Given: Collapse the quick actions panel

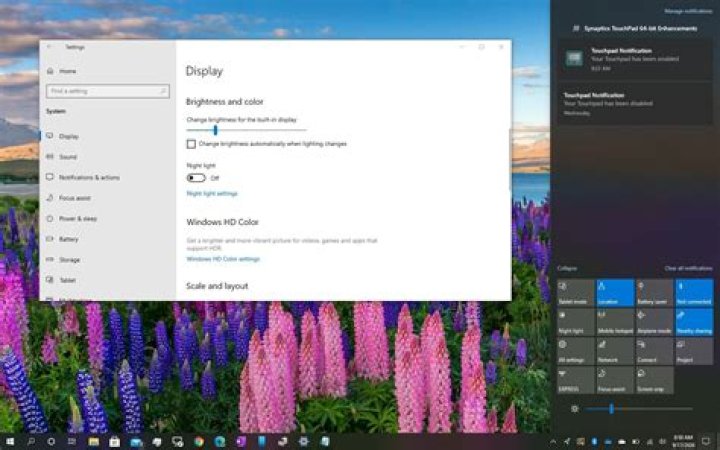Looking at the screenshot, I should [567, 268].
